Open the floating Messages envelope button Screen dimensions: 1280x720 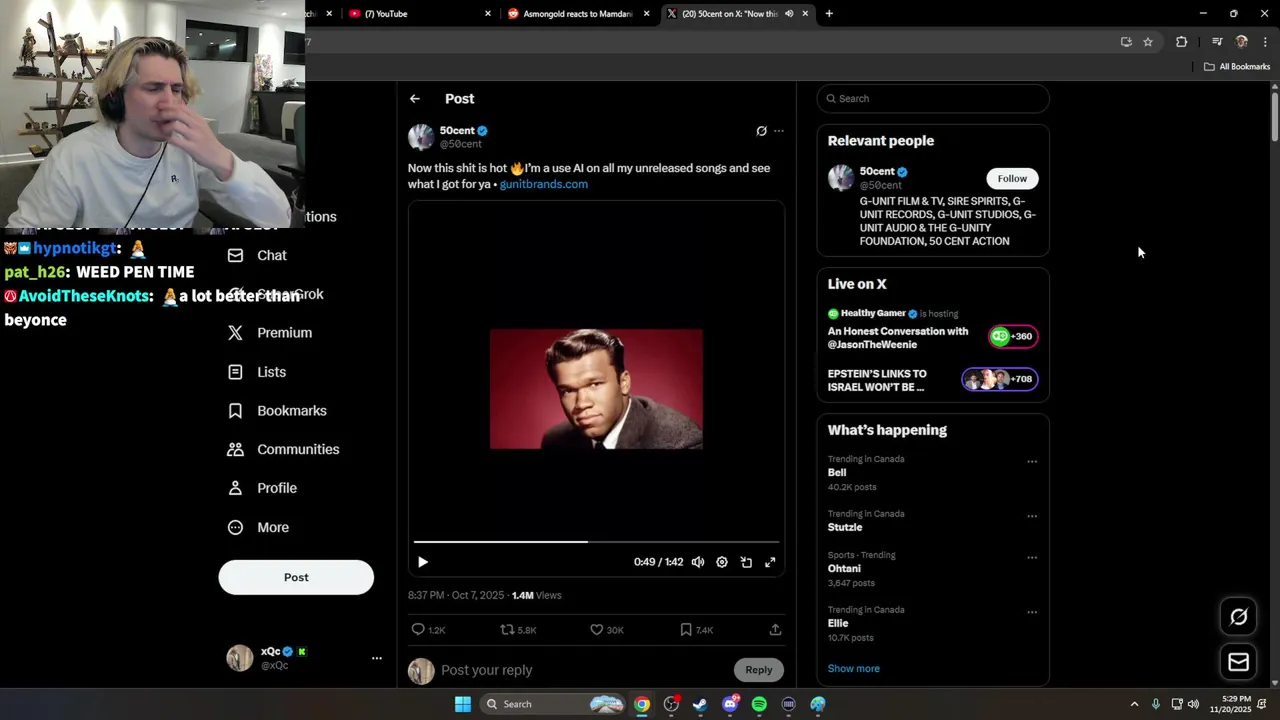click(1238, 662)
